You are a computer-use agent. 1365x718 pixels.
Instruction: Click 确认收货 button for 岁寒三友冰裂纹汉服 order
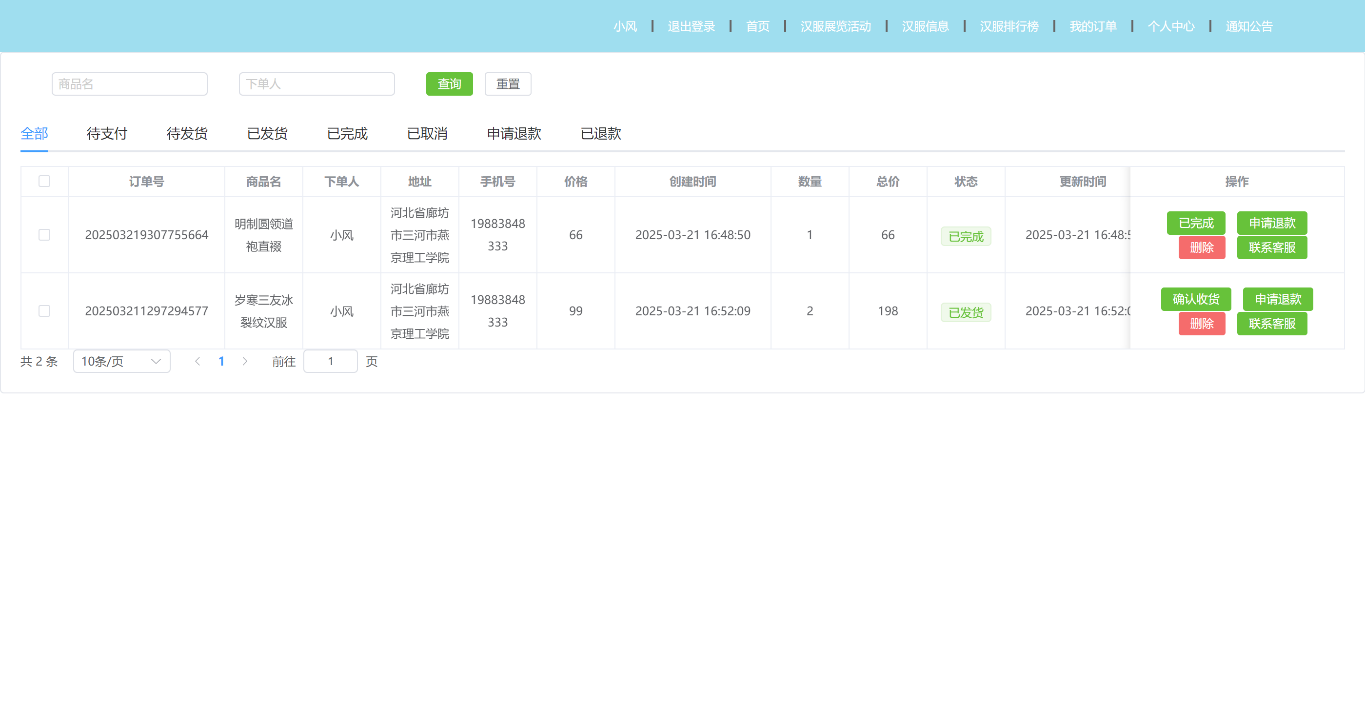[1196, 299]
